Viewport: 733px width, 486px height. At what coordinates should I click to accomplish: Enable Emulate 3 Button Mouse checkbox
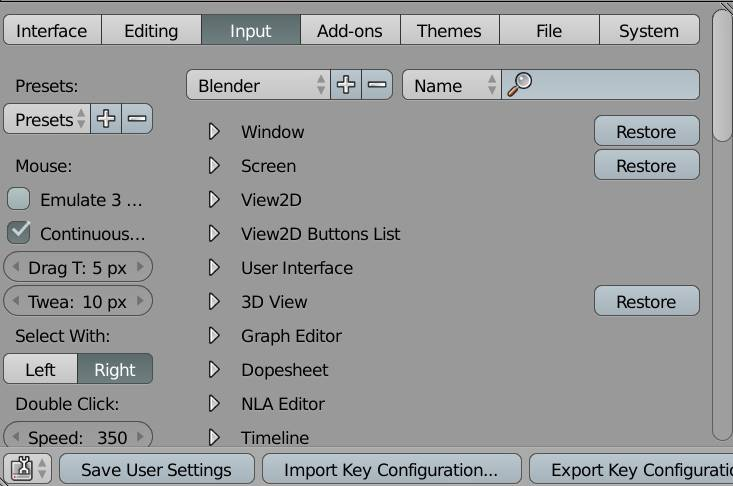point(19,199)
